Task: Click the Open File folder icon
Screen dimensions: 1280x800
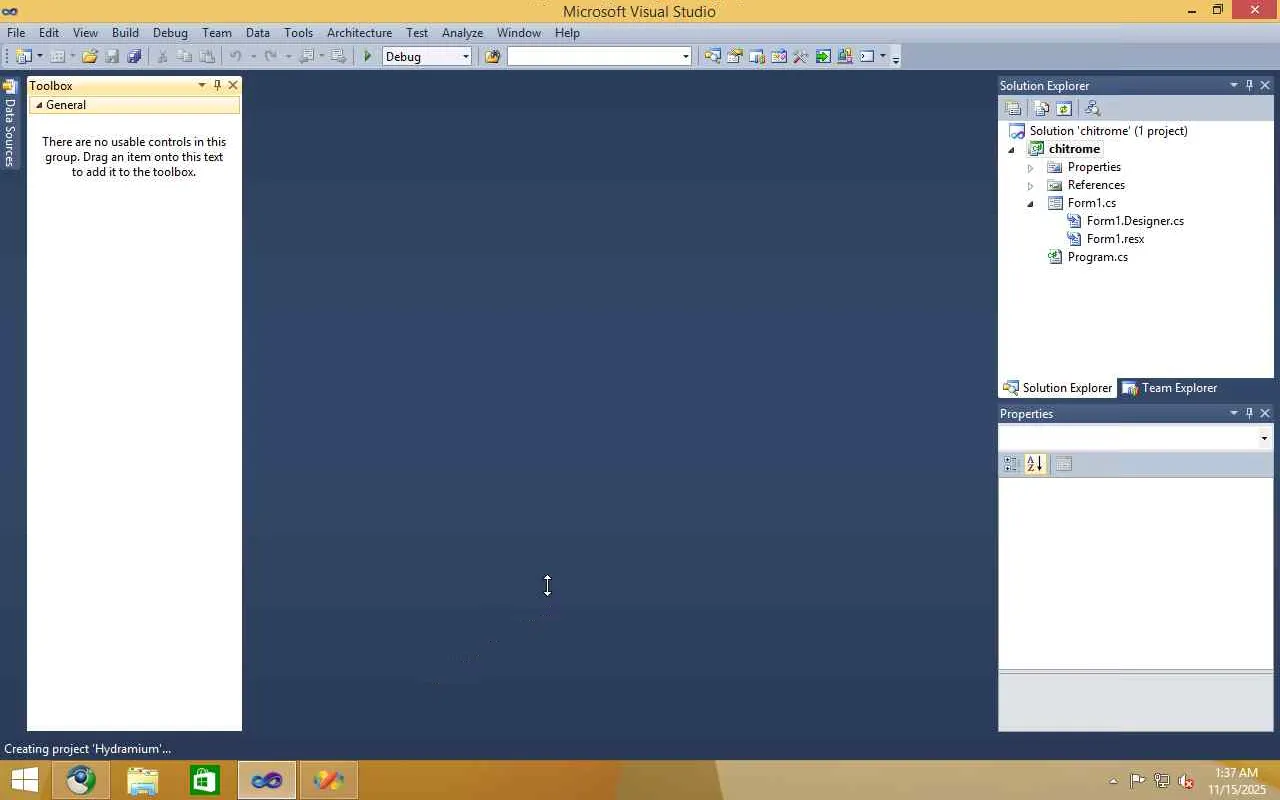Action: 90,57
